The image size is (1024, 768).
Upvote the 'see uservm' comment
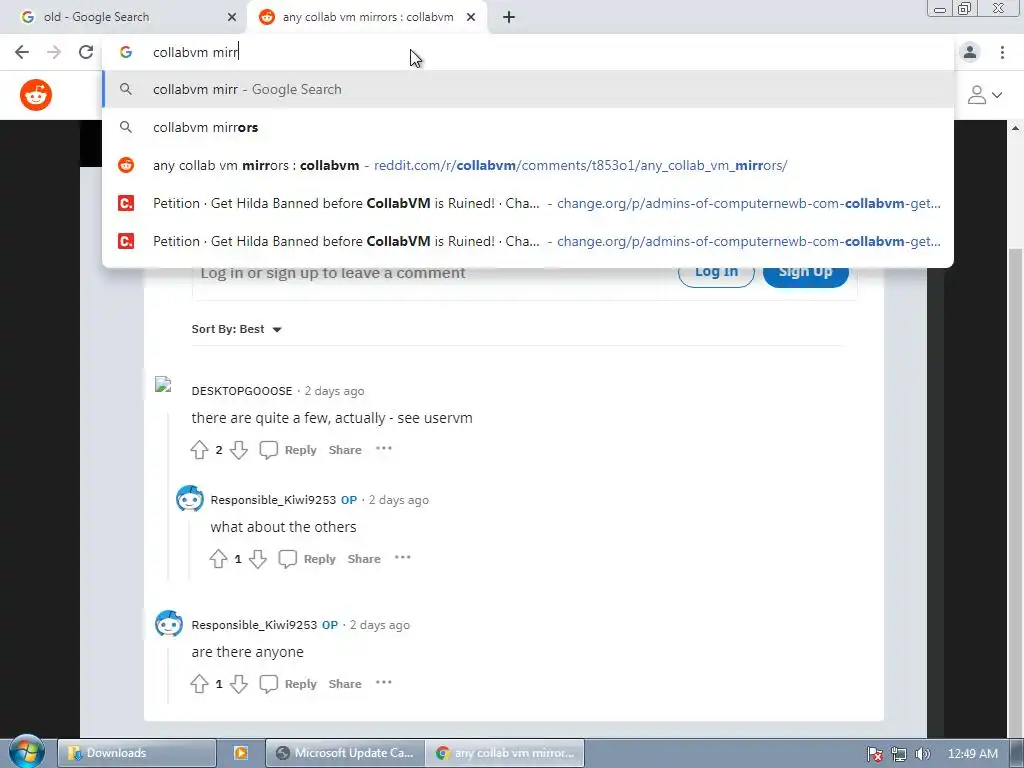pos(199,450)
